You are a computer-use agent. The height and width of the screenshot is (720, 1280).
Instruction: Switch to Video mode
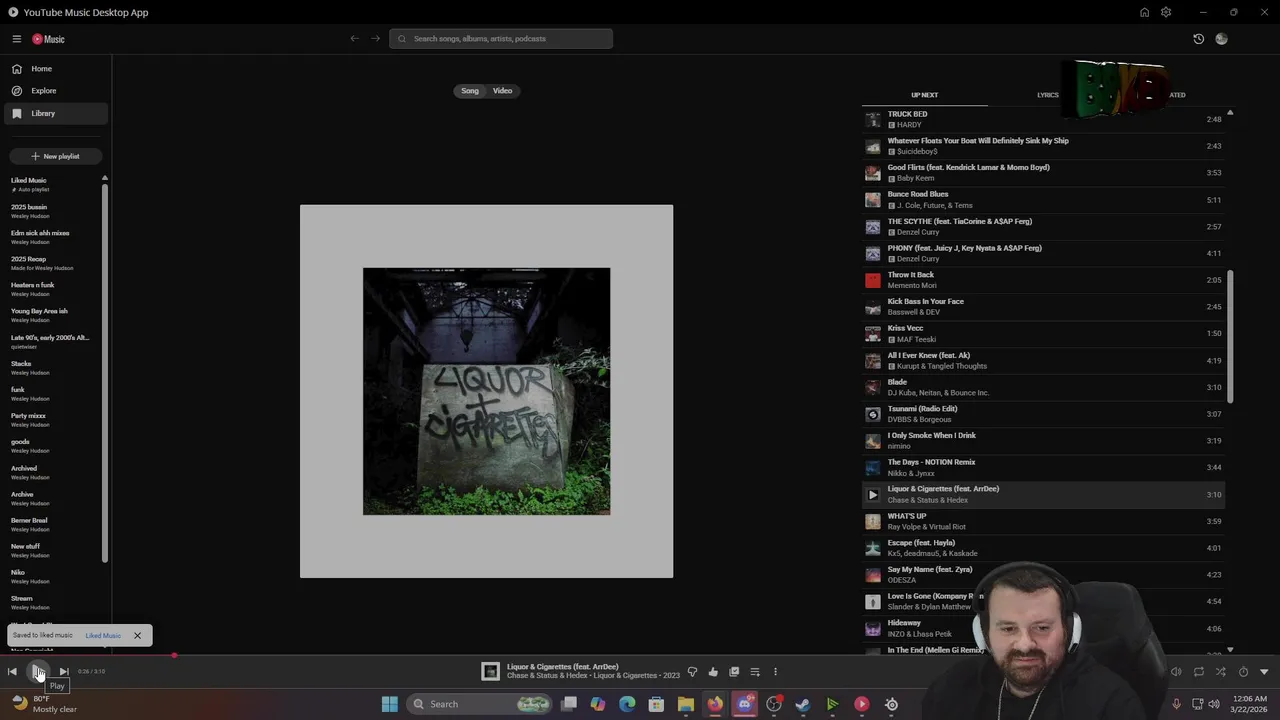502,91
